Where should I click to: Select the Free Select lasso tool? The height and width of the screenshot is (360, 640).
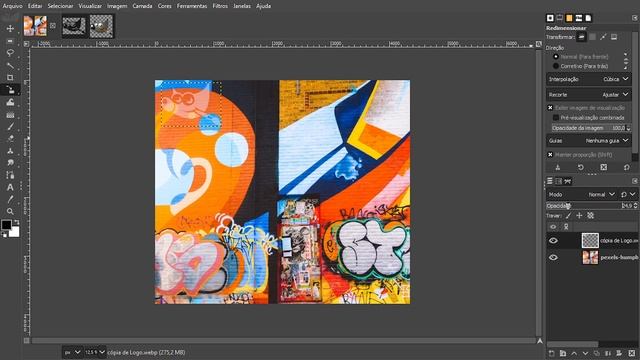tap(10, 53)
